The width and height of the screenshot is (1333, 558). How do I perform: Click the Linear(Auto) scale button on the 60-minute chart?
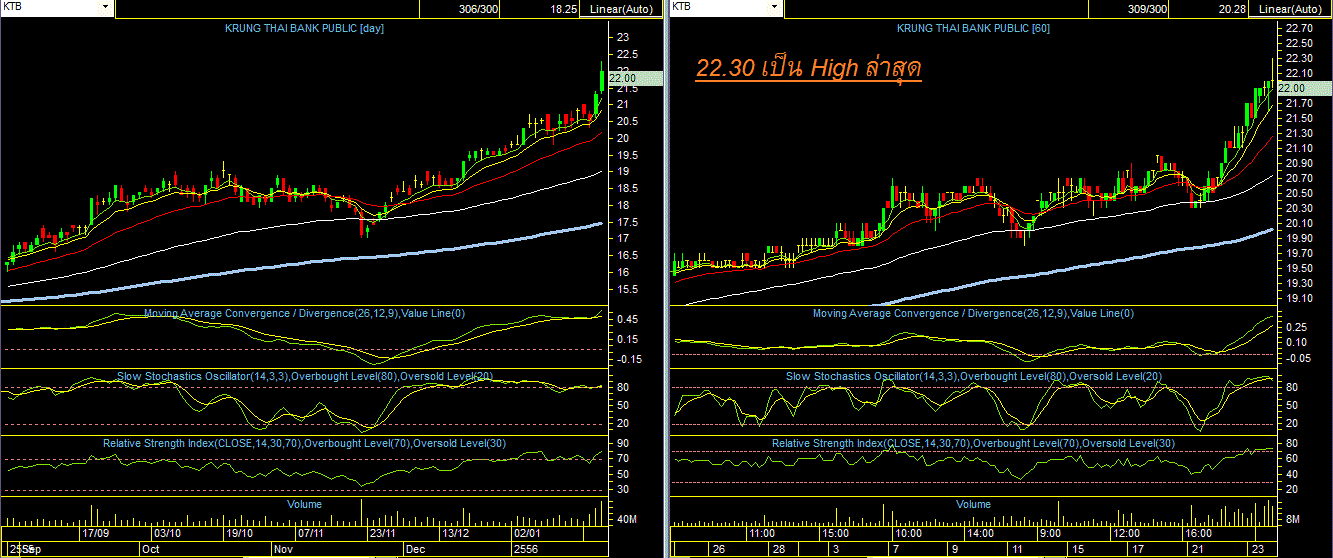pos(1291,8)
